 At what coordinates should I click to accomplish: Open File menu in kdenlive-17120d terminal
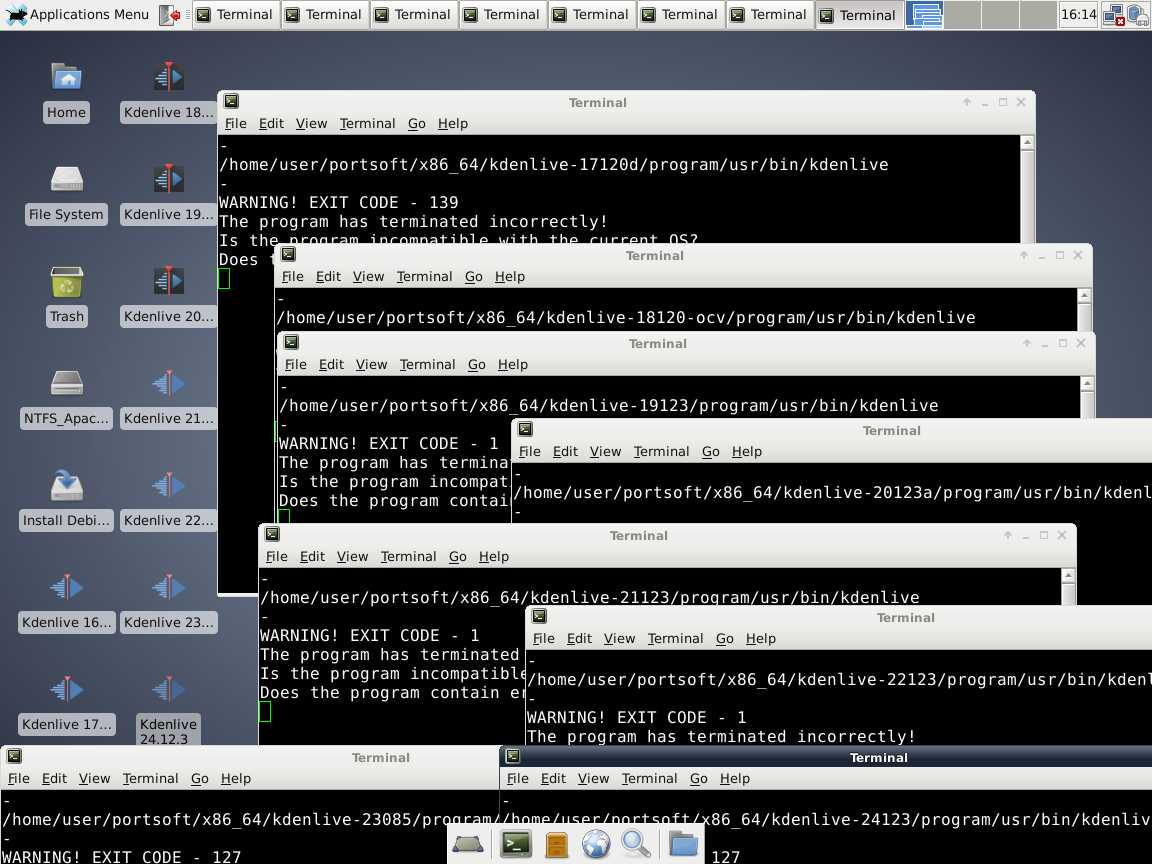pos(235,123)
